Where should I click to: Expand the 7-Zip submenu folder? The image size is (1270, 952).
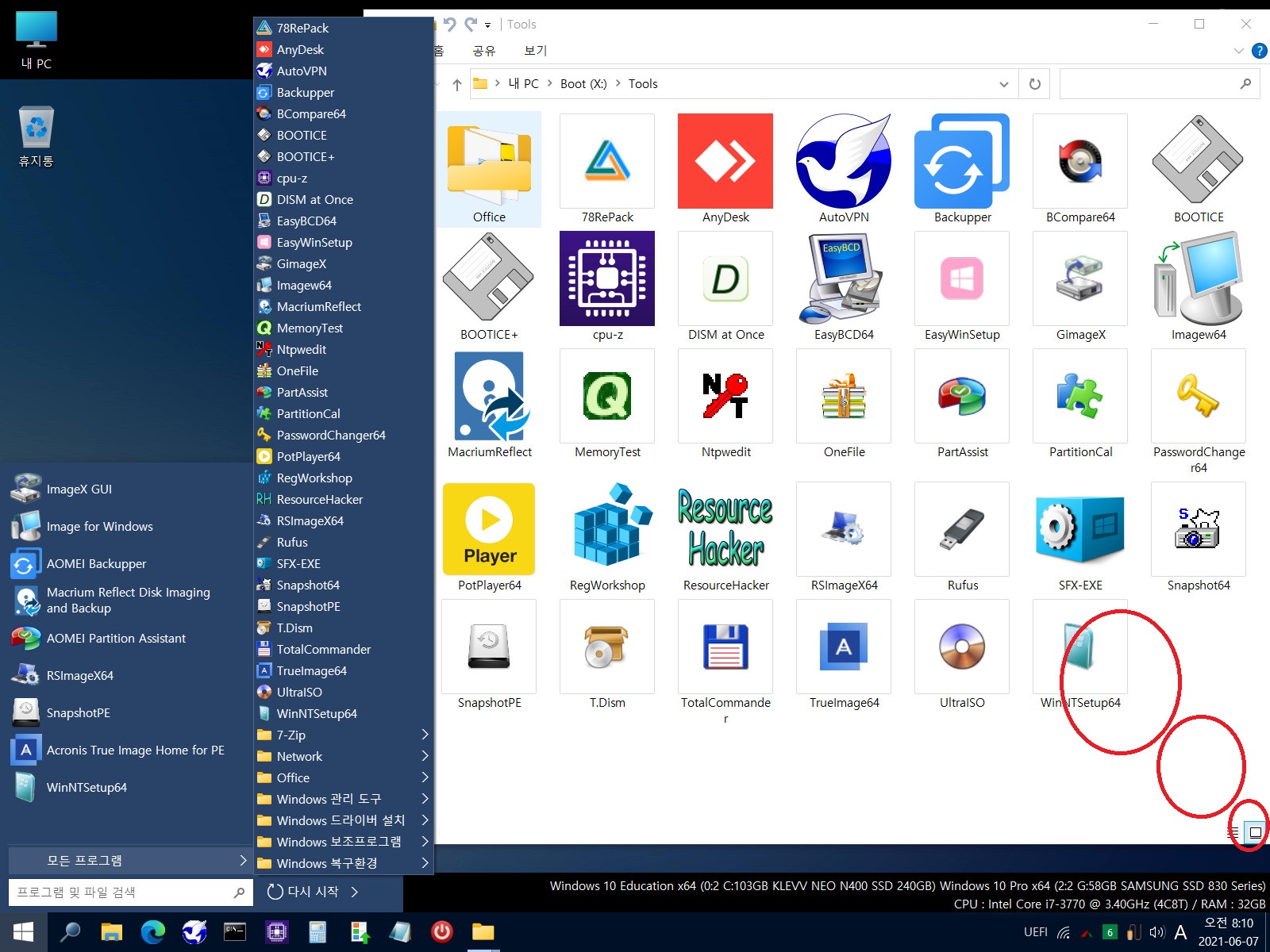(343, 735)
